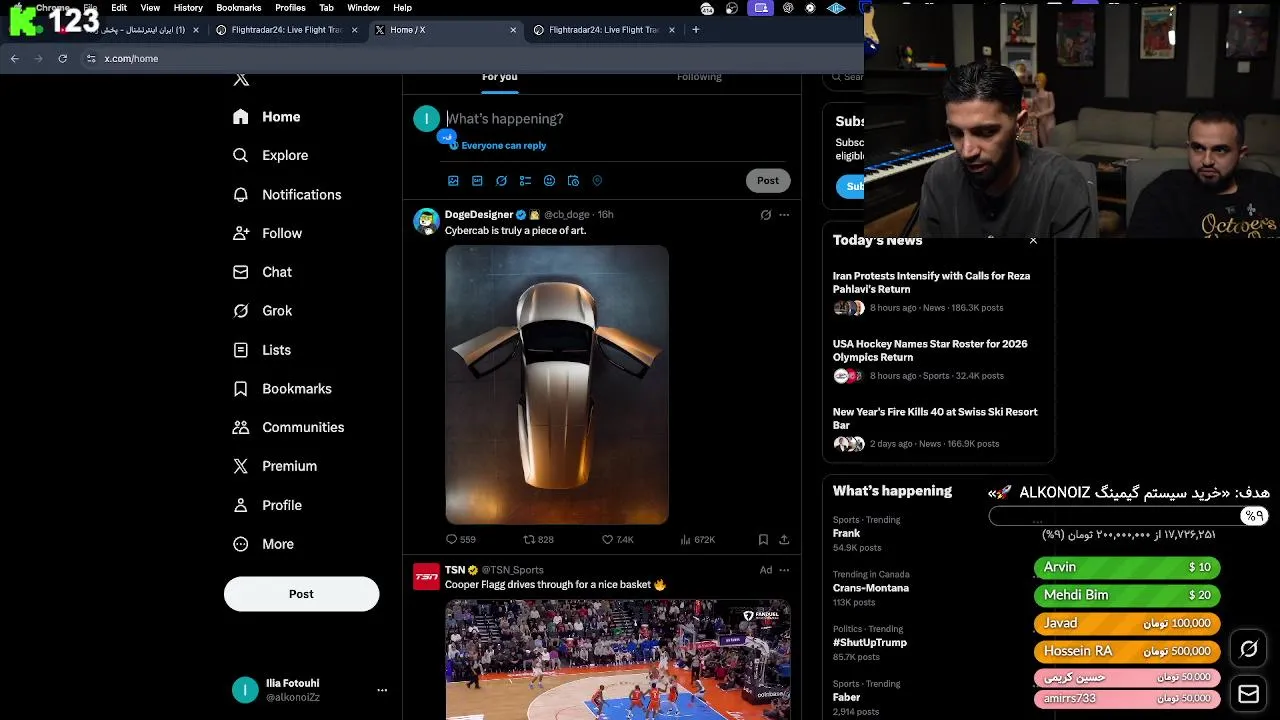Open more options on the TSN ad post
The width and height of the screenshot is (1280, 720).
tap(784, 570)
